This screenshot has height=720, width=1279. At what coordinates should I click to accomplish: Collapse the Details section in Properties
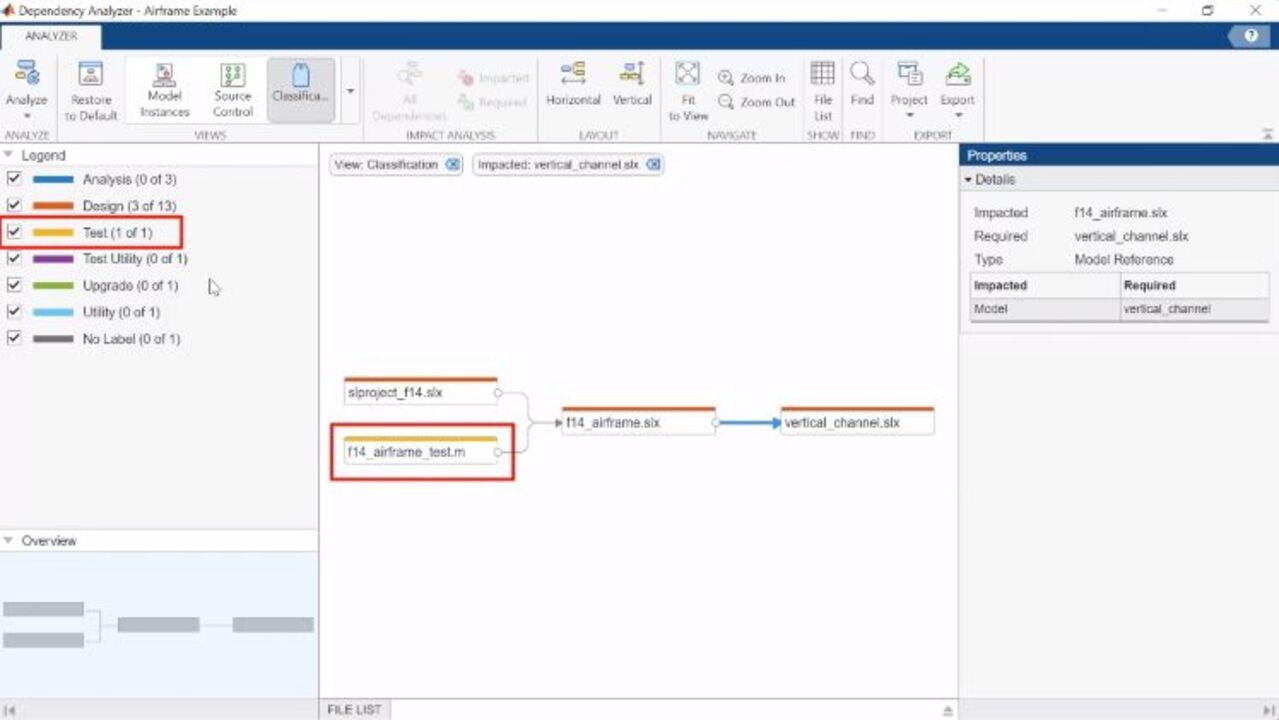click(968, 180)
